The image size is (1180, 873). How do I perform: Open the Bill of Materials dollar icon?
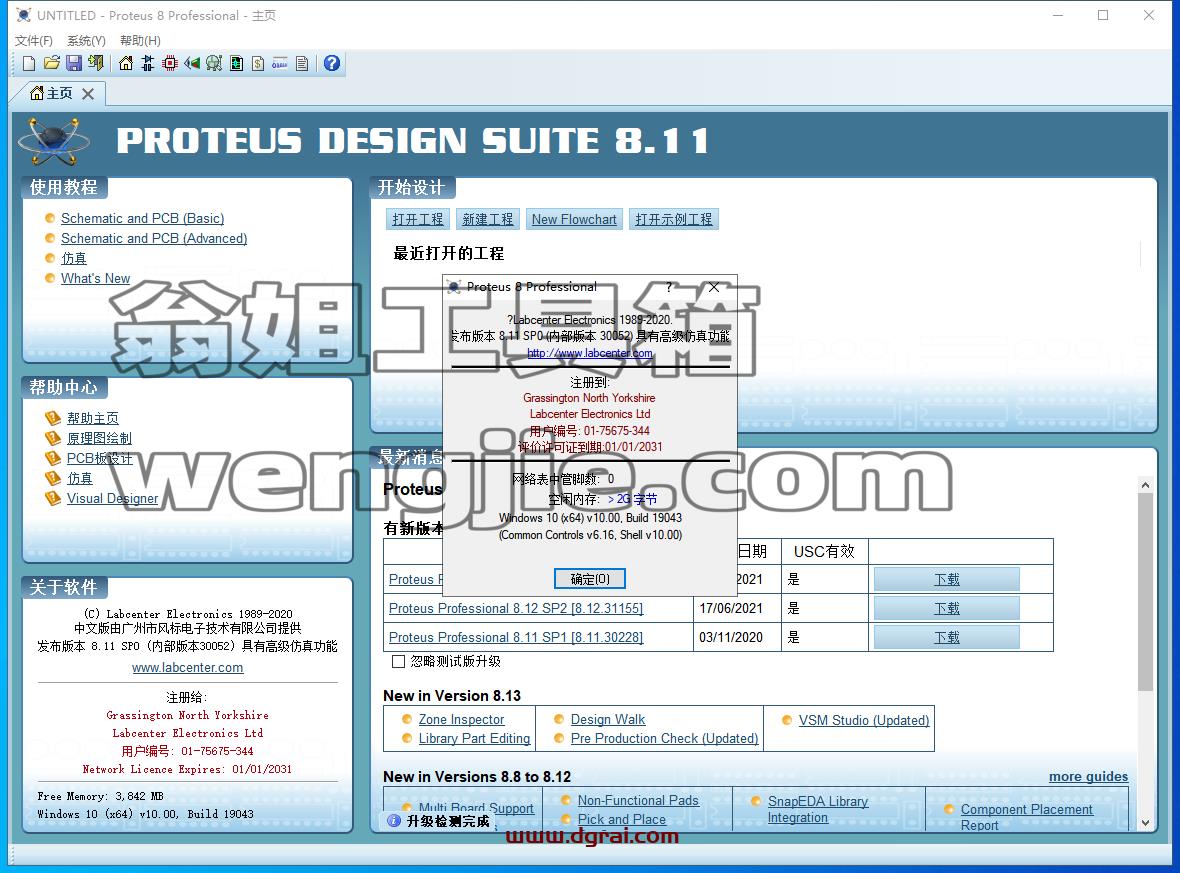(258, 63)
